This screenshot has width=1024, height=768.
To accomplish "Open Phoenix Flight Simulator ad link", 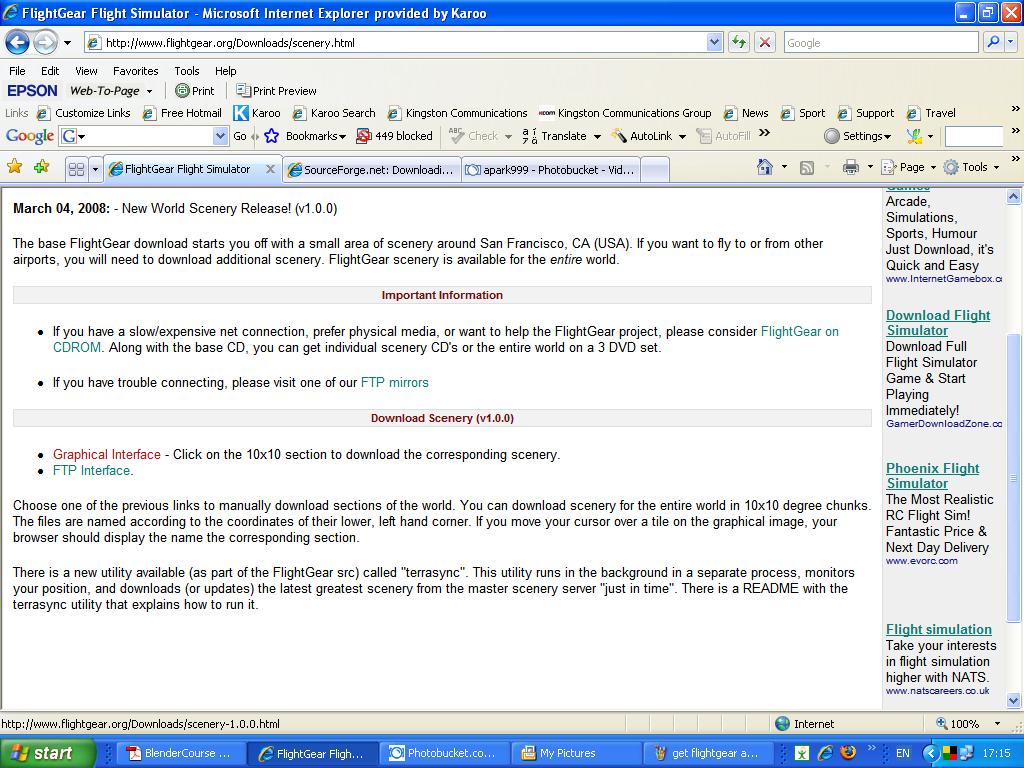I will [x=933, y=475].
